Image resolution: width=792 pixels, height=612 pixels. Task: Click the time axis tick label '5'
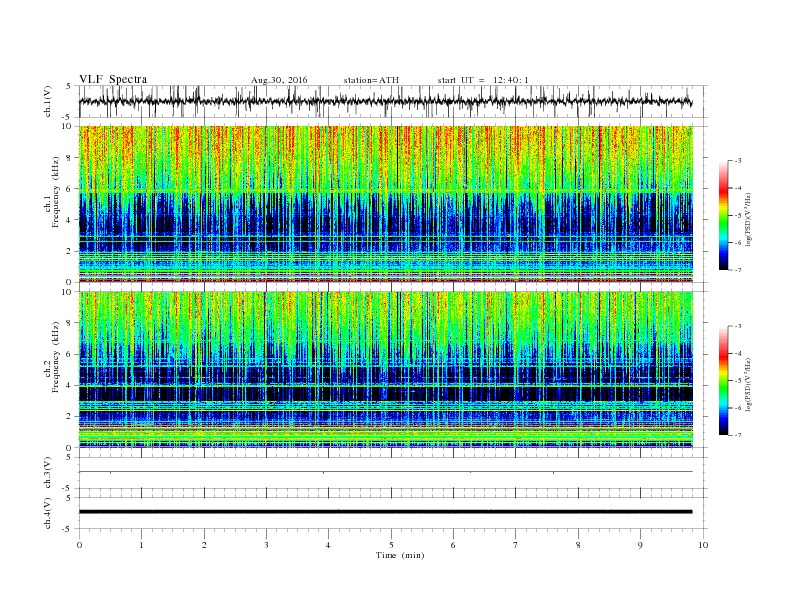[x=391, y=545]
